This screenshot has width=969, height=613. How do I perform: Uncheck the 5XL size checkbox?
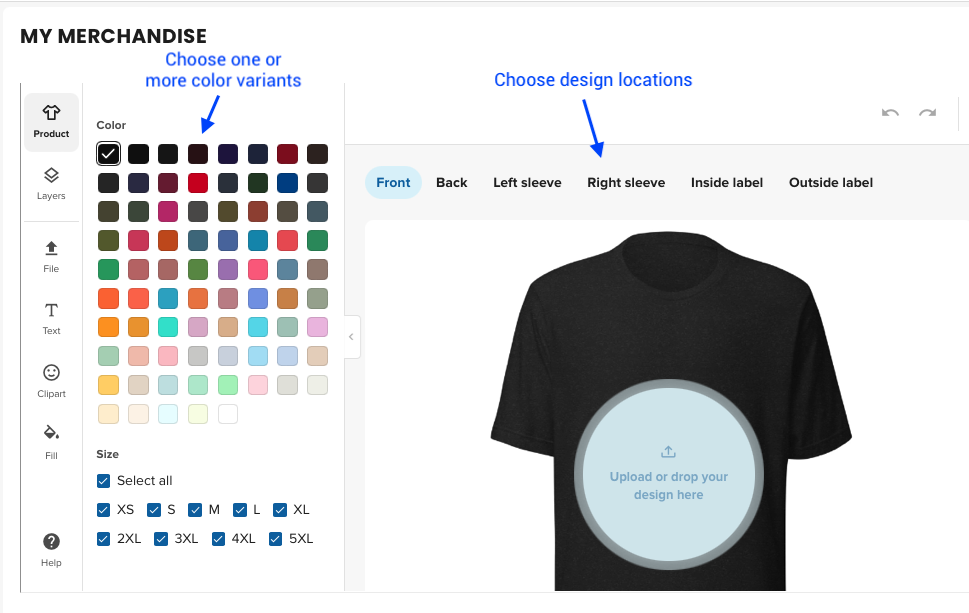pos(276,539)
